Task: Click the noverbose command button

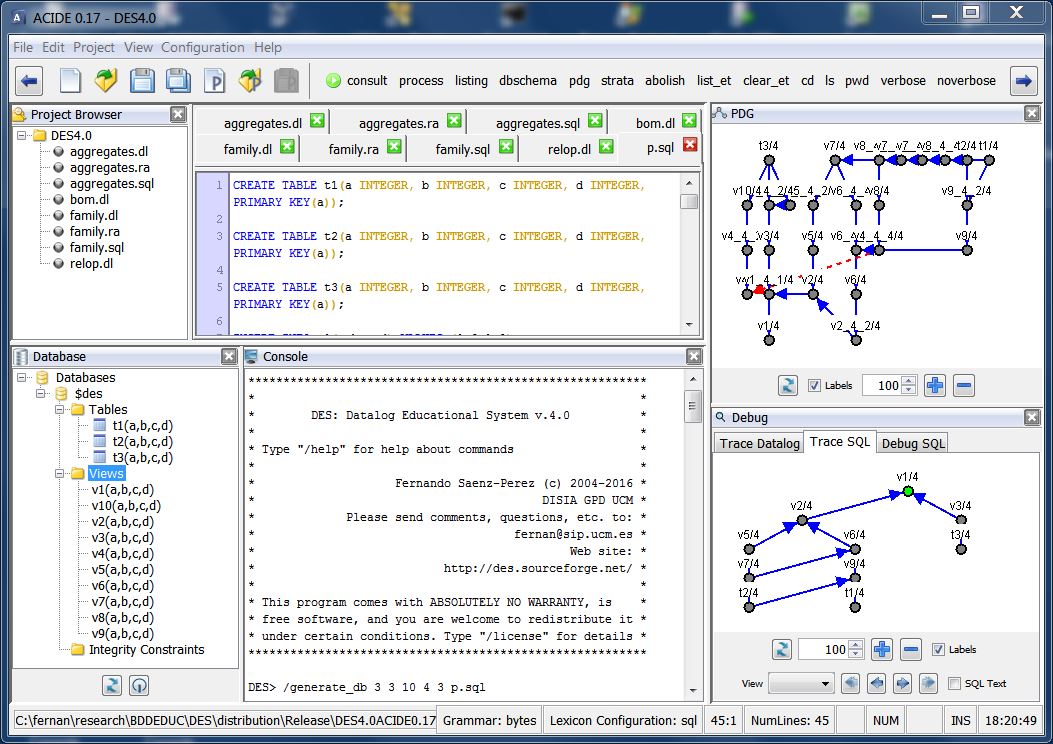Action: [966, 81]
